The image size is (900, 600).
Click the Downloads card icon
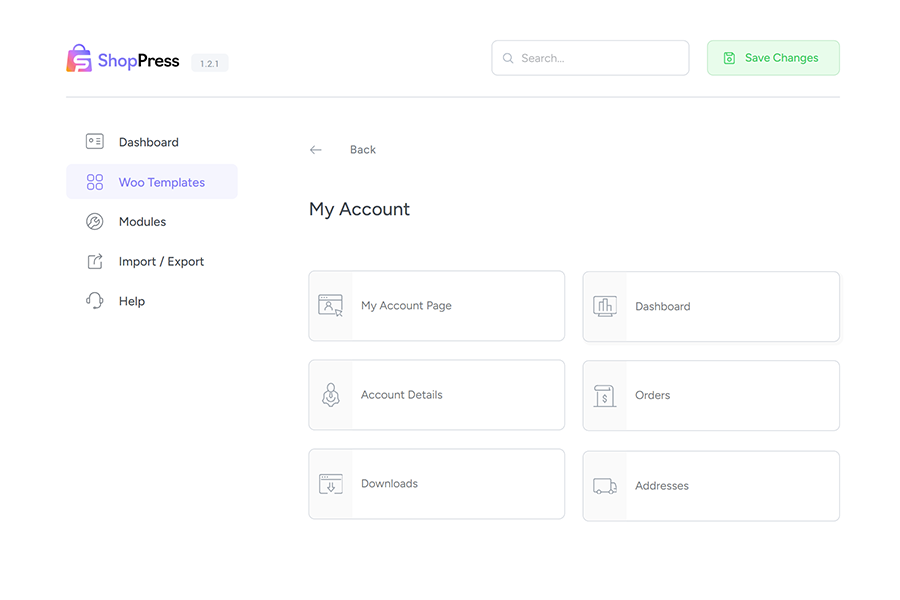(x=330, y=484)
